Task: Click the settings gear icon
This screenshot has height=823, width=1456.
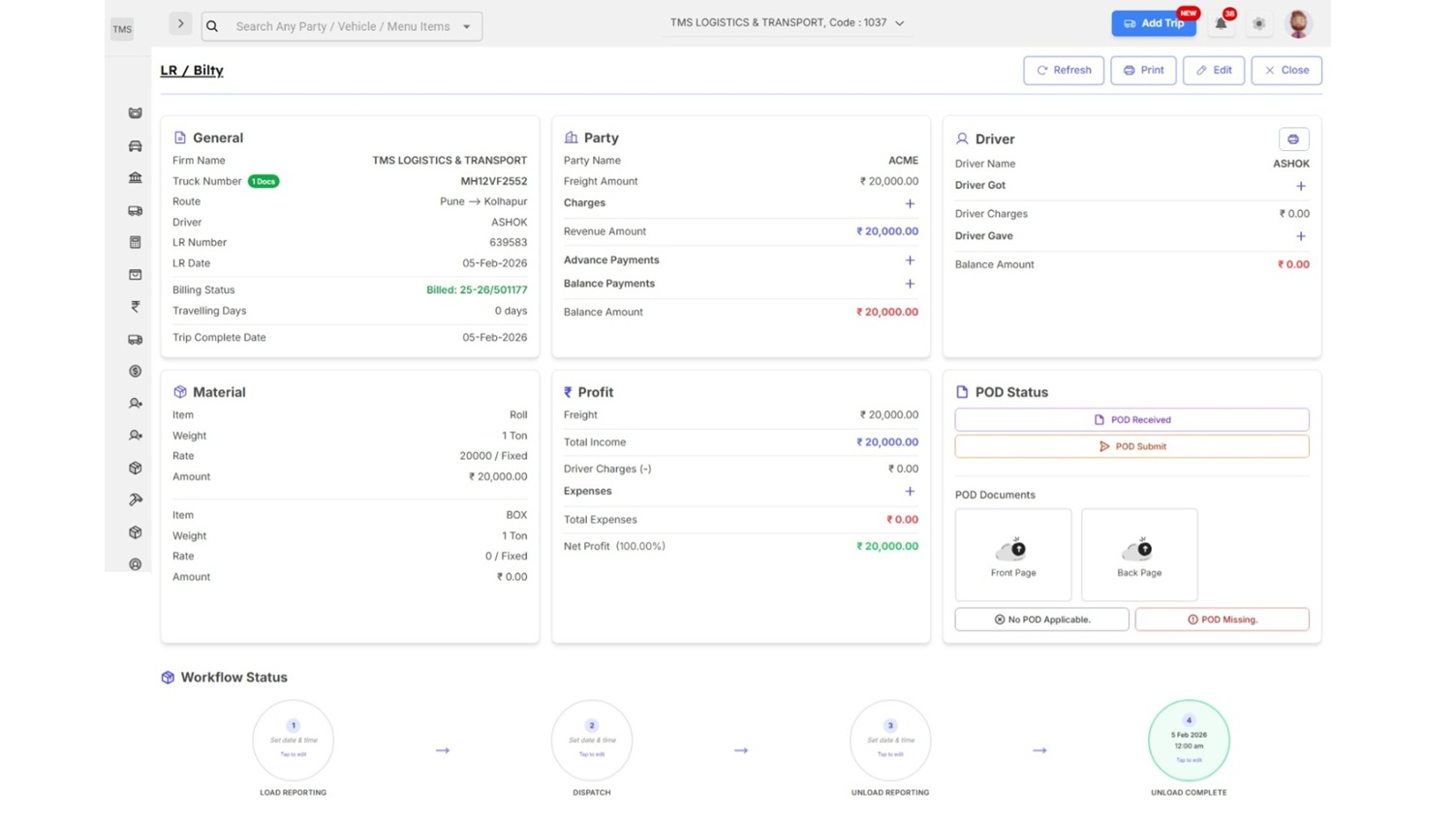Action: 1258,23
